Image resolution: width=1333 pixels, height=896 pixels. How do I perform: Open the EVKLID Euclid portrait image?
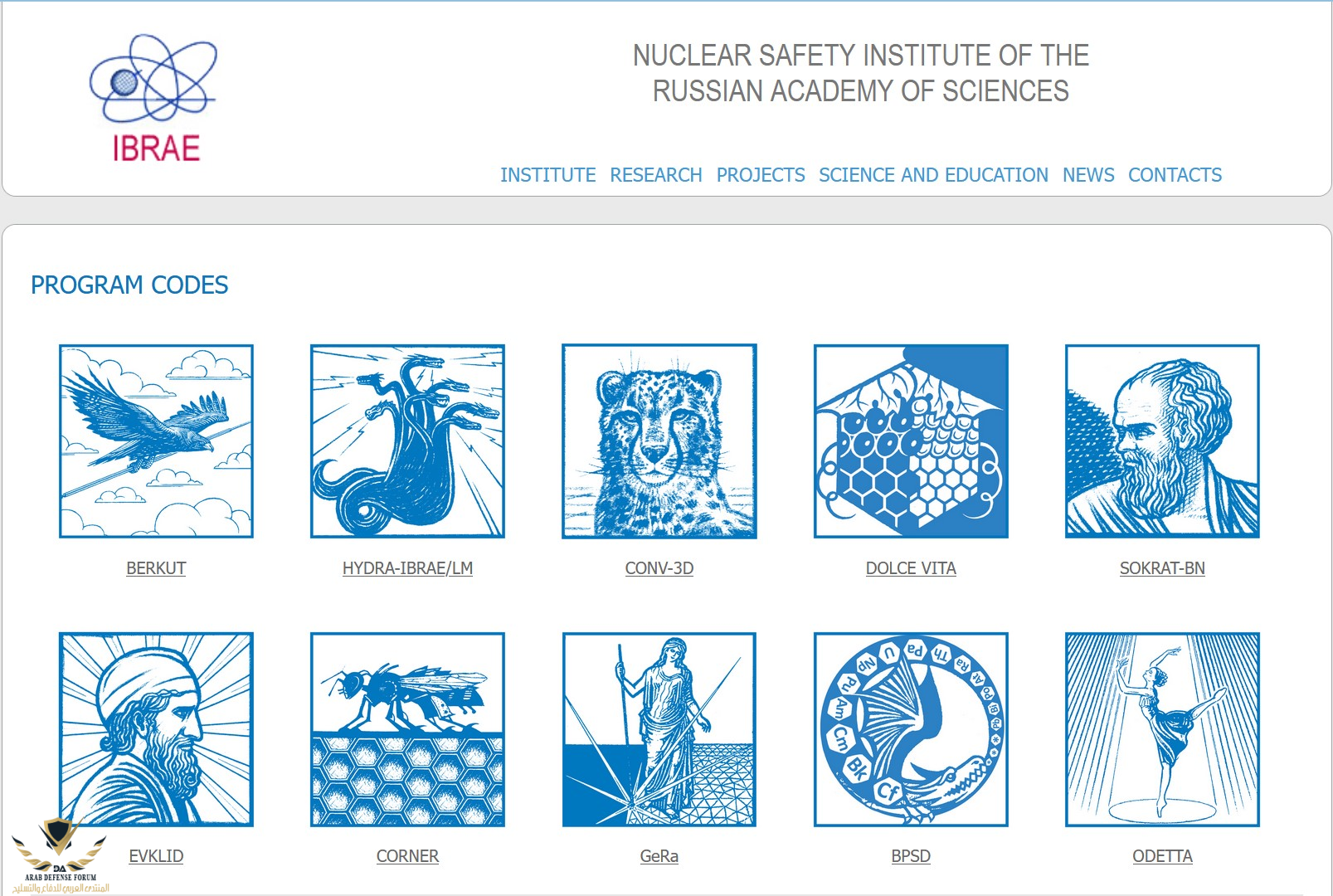156,729
